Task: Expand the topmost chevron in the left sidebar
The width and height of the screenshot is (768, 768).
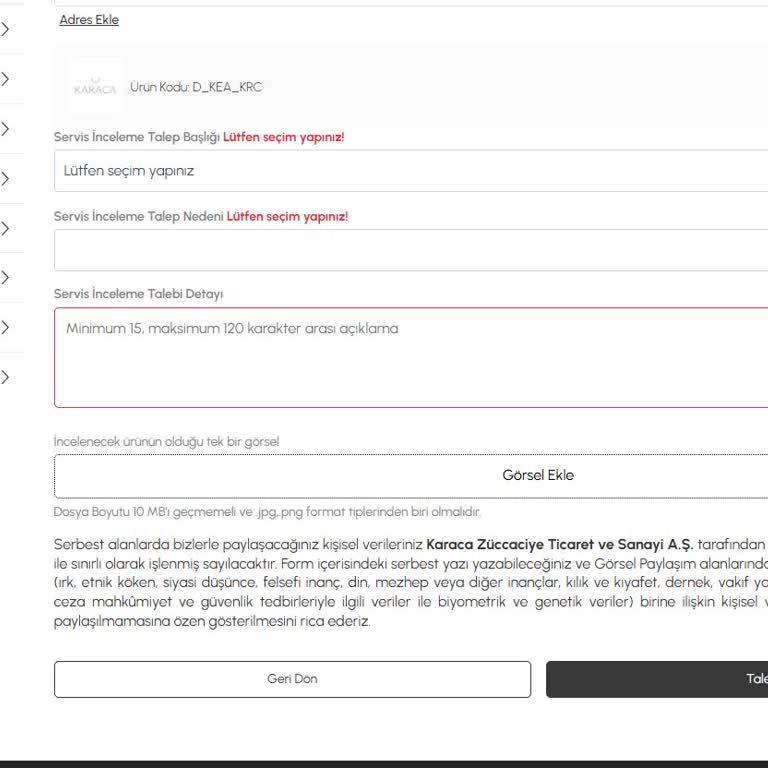Action: tap(5, 30)
